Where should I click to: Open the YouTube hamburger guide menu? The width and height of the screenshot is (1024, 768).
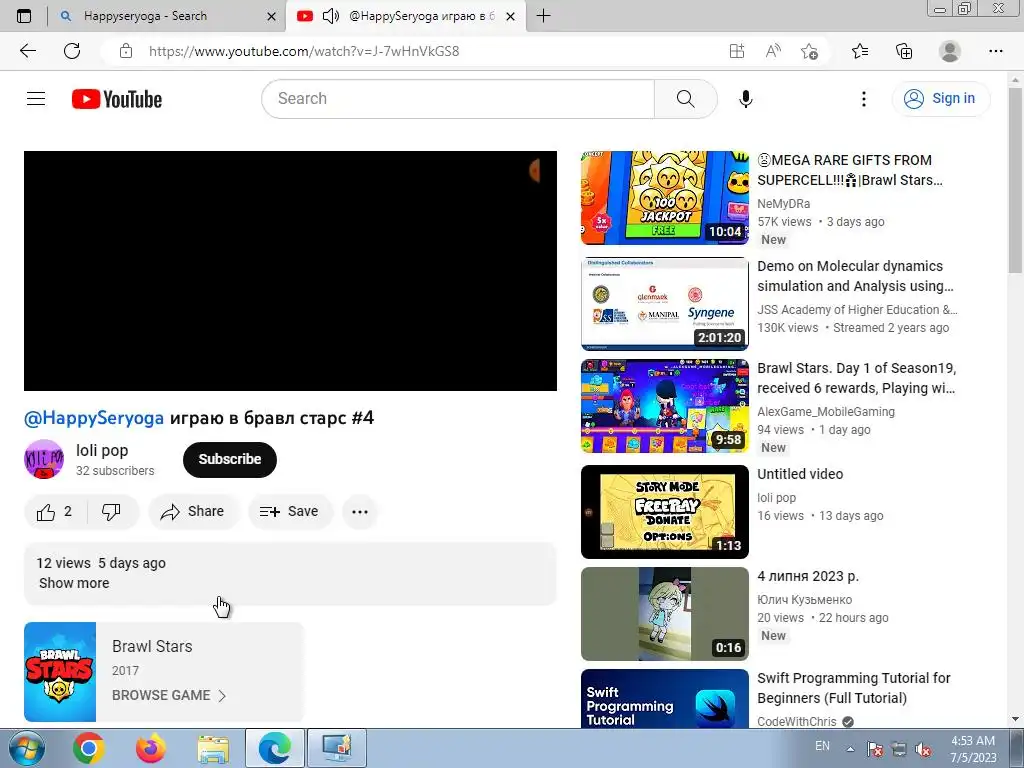pos(36,99)
